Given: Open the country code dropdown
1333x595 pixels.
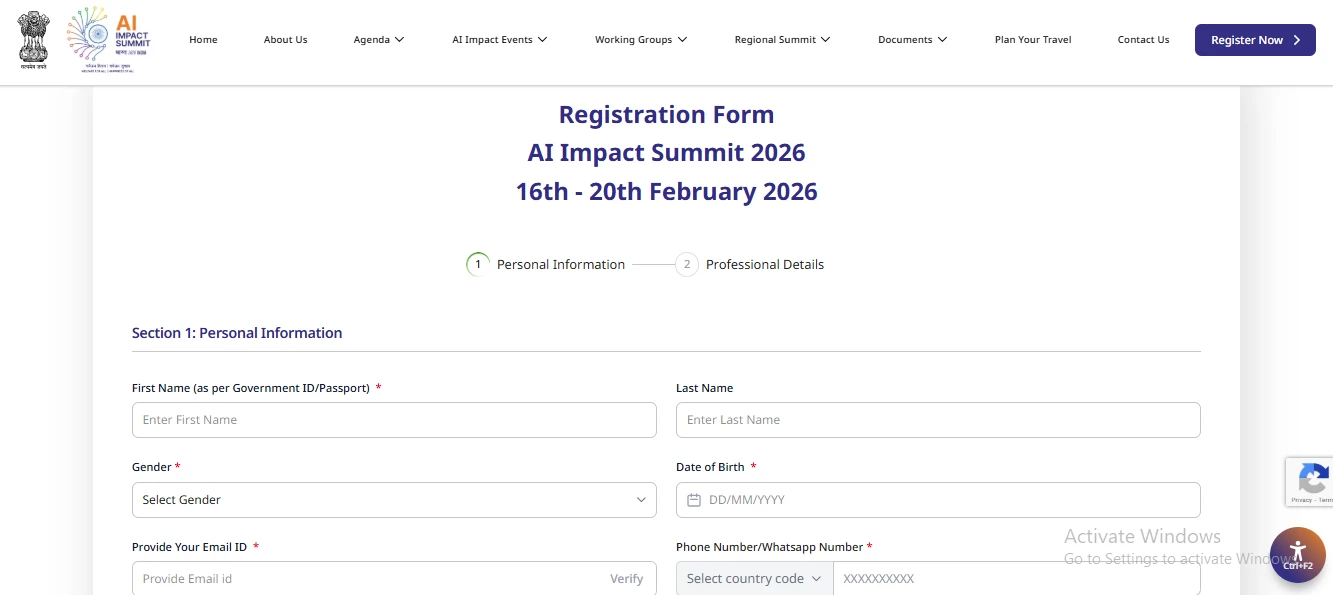Looking at the screenshot, I should (x=754, y=578).
